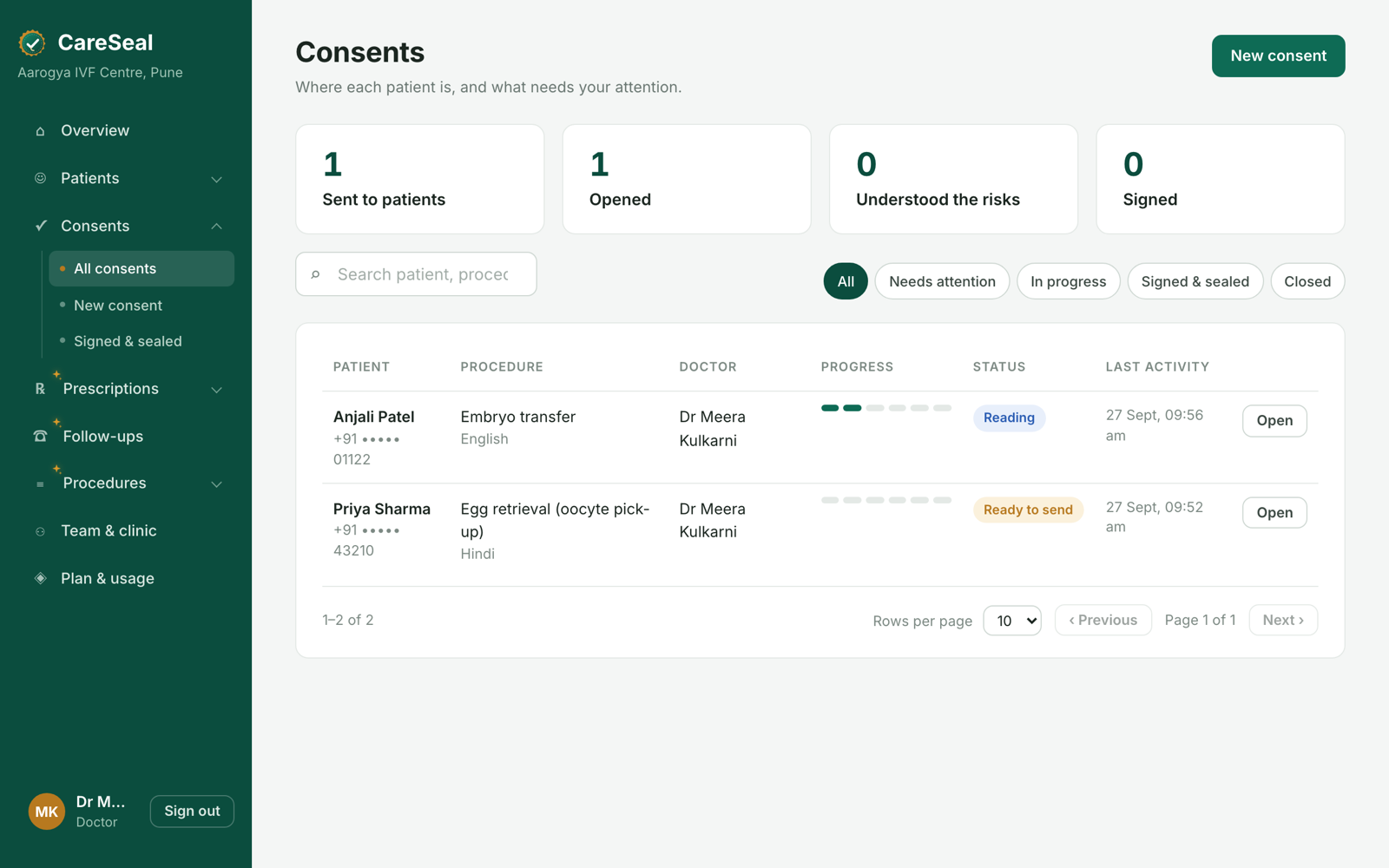Click the search magnifier icon
1389x868 pixels.
[316, 274]
